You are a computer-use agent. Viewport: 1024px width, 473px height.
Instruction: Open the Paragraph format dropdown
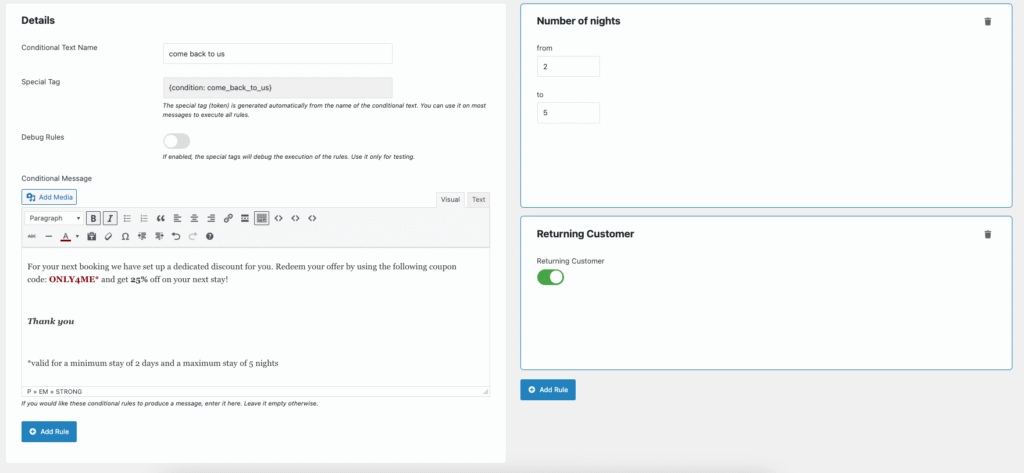tap(53, 218)
